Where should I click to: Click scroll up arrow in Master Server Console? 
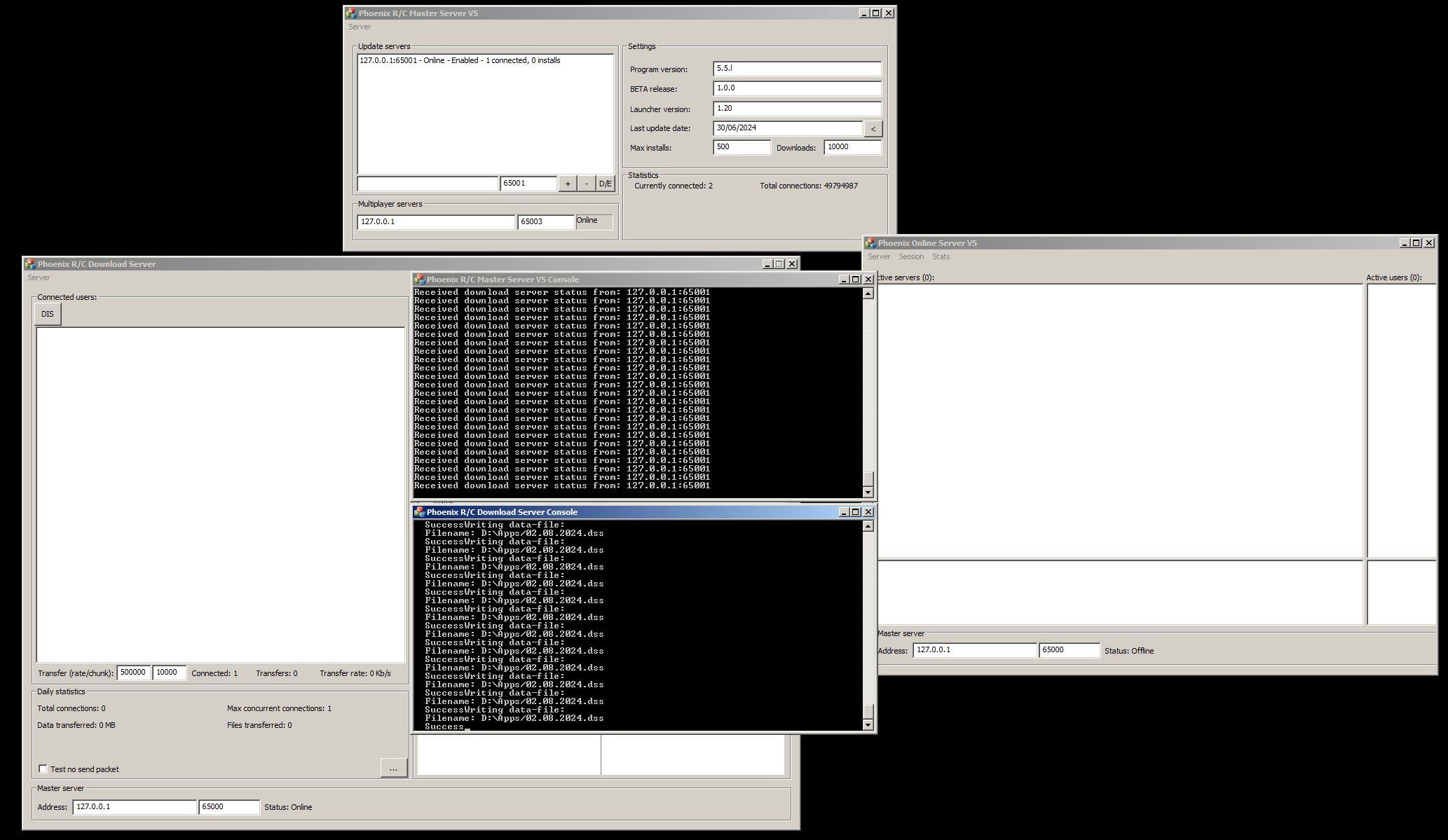(x=868, y=294)
